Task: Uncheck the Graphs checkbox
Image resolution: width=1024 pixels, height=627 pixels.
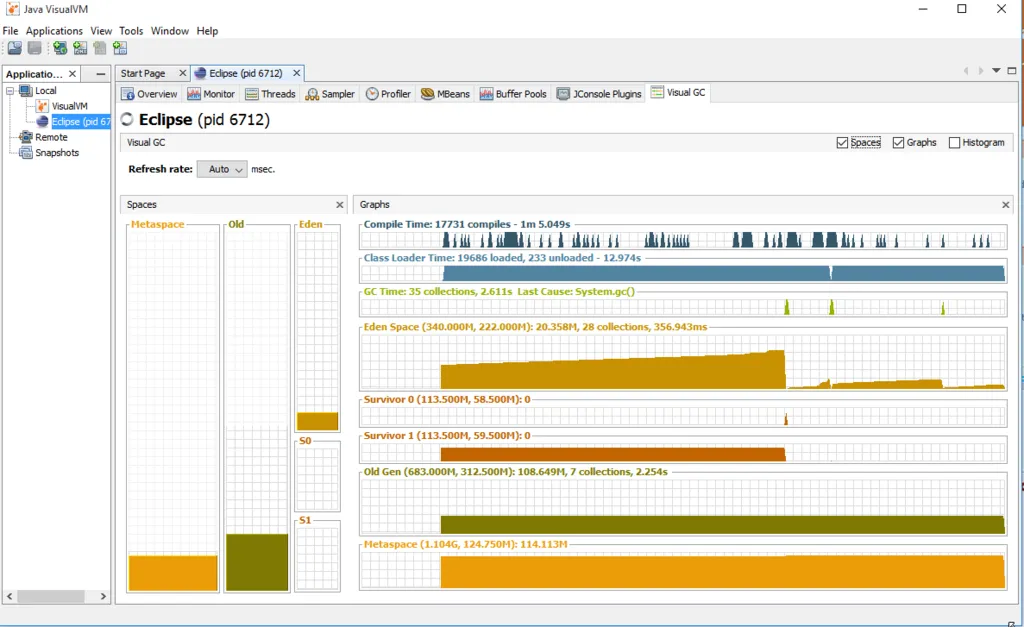Action: (899, 142)
